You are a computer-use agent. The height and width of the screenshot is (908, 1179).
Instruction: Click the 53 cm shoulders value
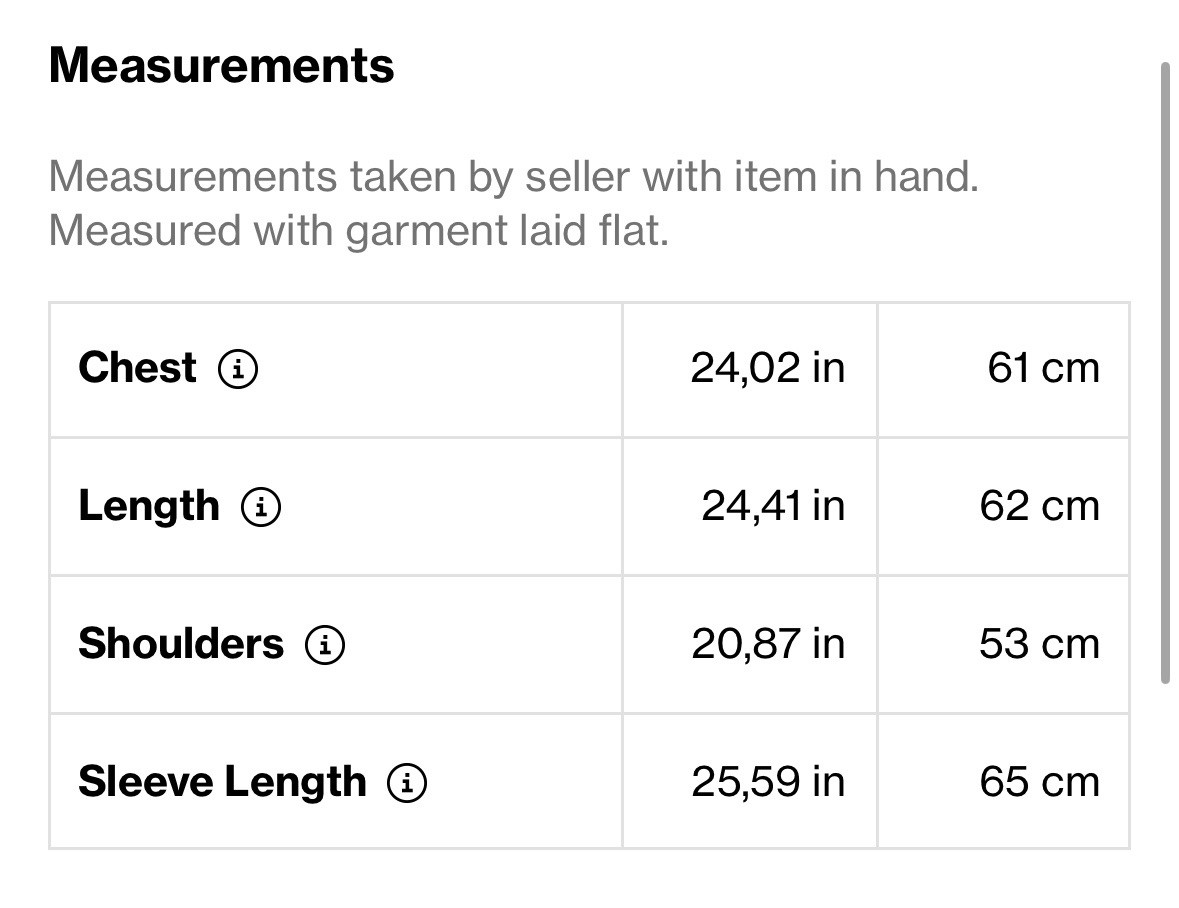coord(1039,644)
